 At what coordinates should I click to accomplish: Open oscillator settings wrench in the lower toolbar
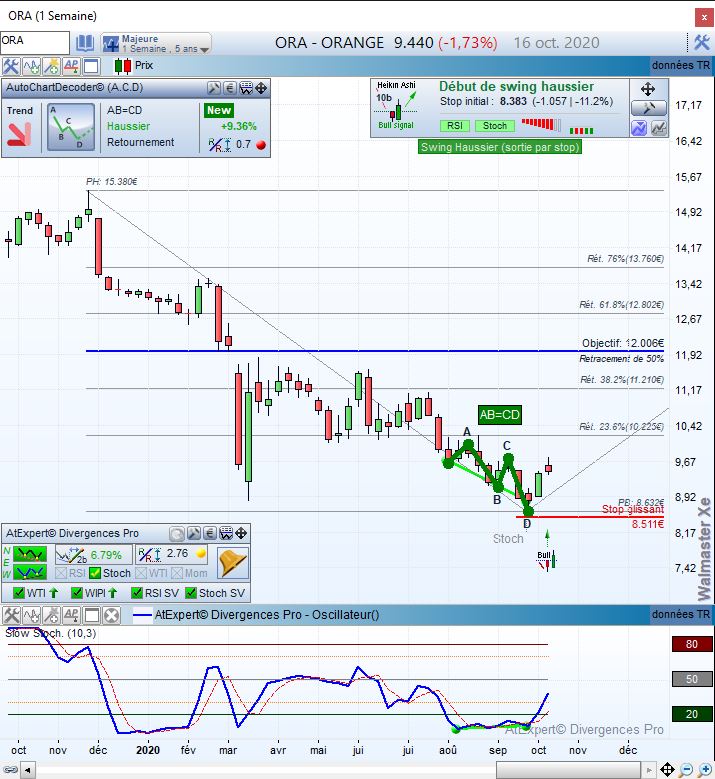click(x=11, y=616)
